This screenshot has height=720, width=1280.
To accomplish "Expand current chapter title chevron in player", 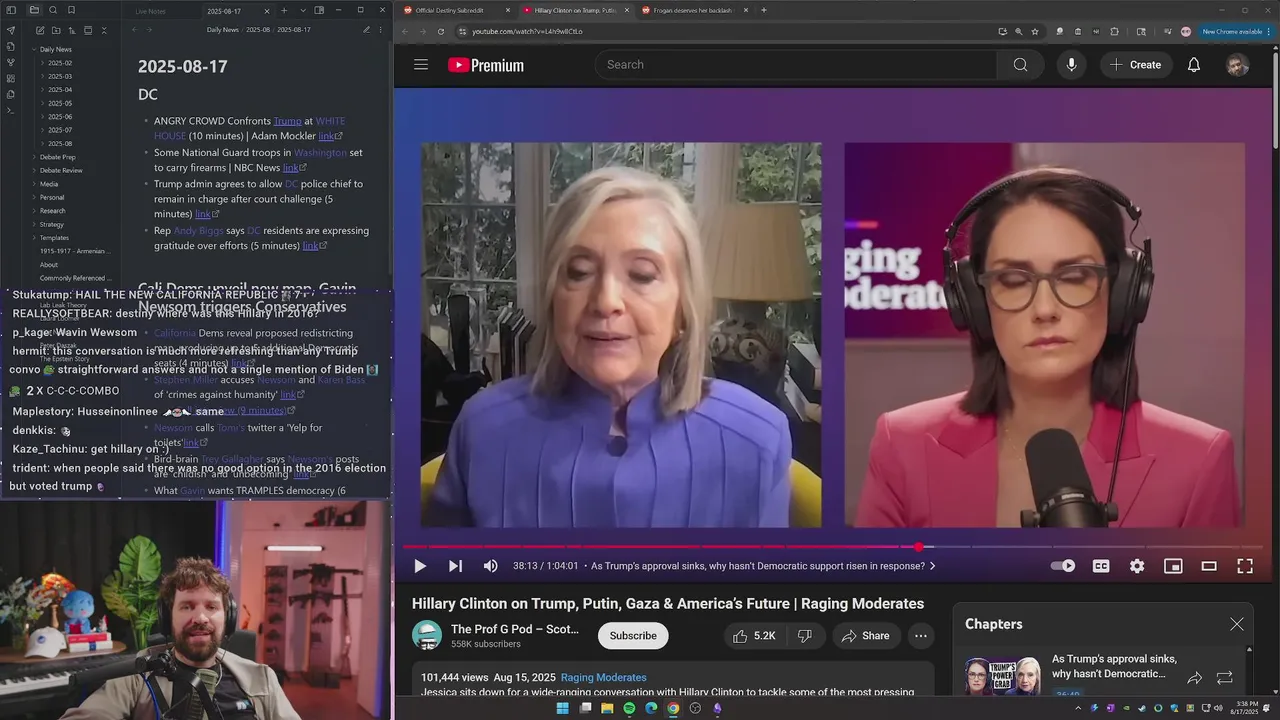I will 933,566.
